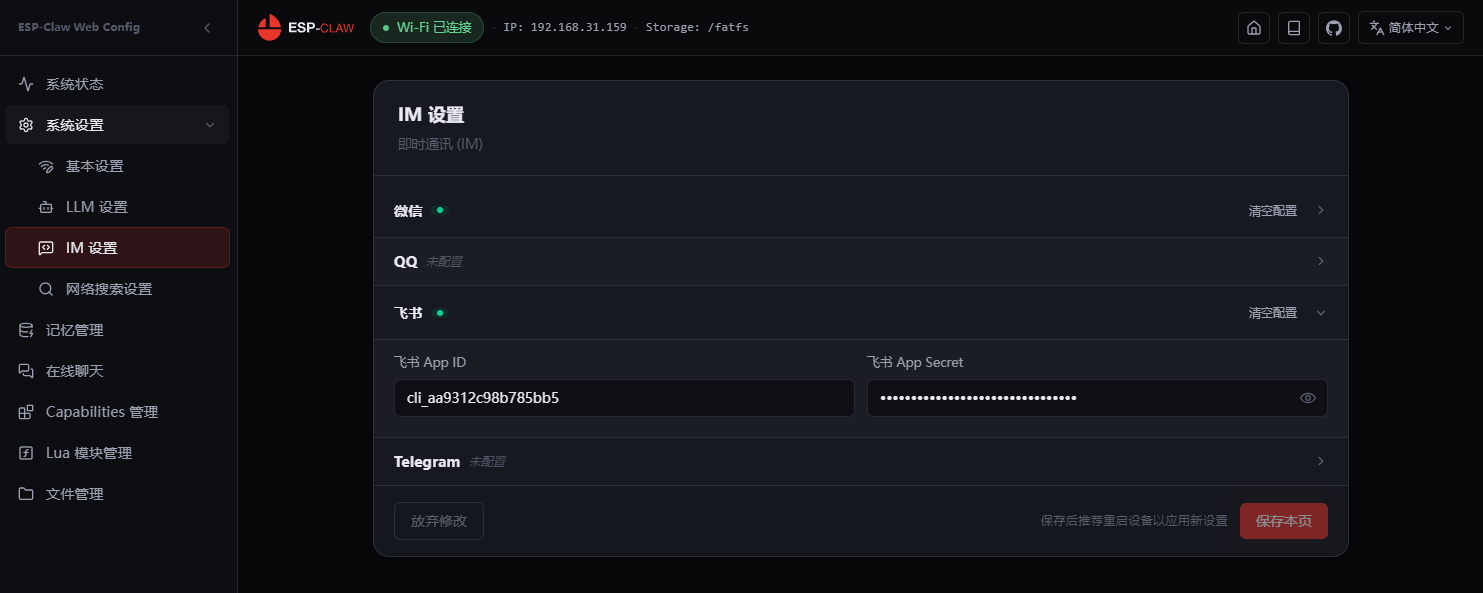The width and height of the screenshot is (1483, 593).
Task: Focus the 飞书 App ID input field
Action: 624,398
